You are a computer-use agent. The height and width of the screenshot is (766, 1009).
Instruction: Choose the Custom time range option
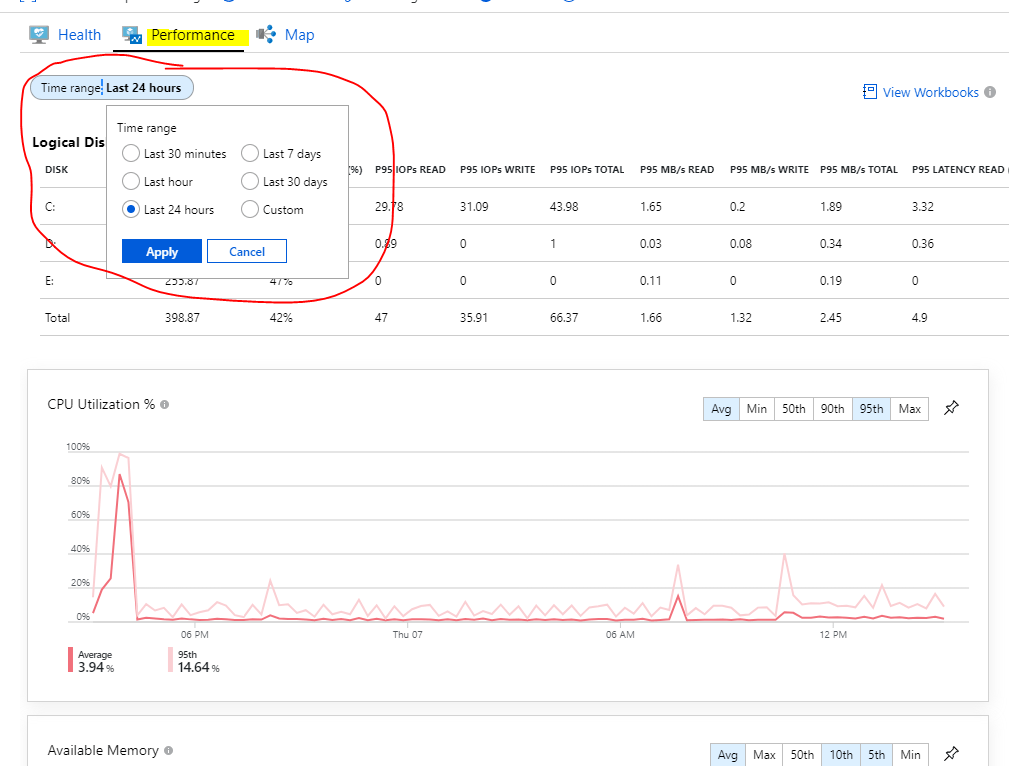pyautogui.click(x=250, y=209)
